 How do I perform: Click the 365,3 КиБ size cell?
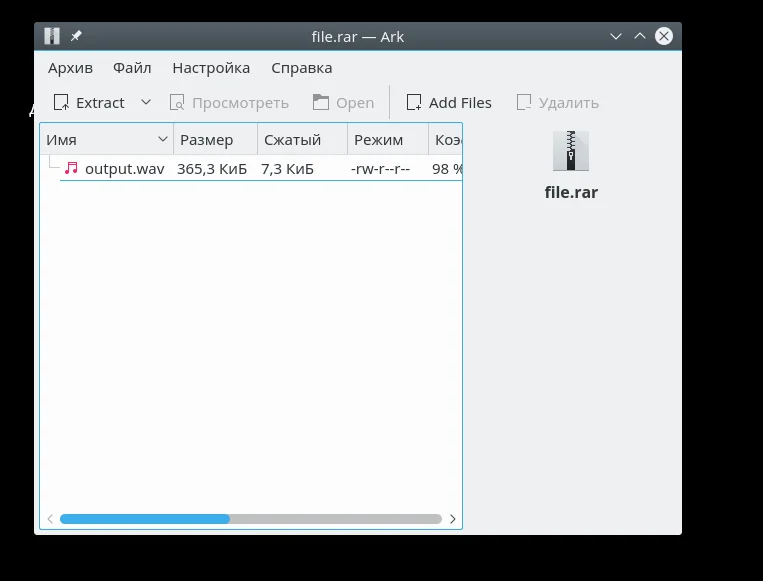click(x=212, y=169)
